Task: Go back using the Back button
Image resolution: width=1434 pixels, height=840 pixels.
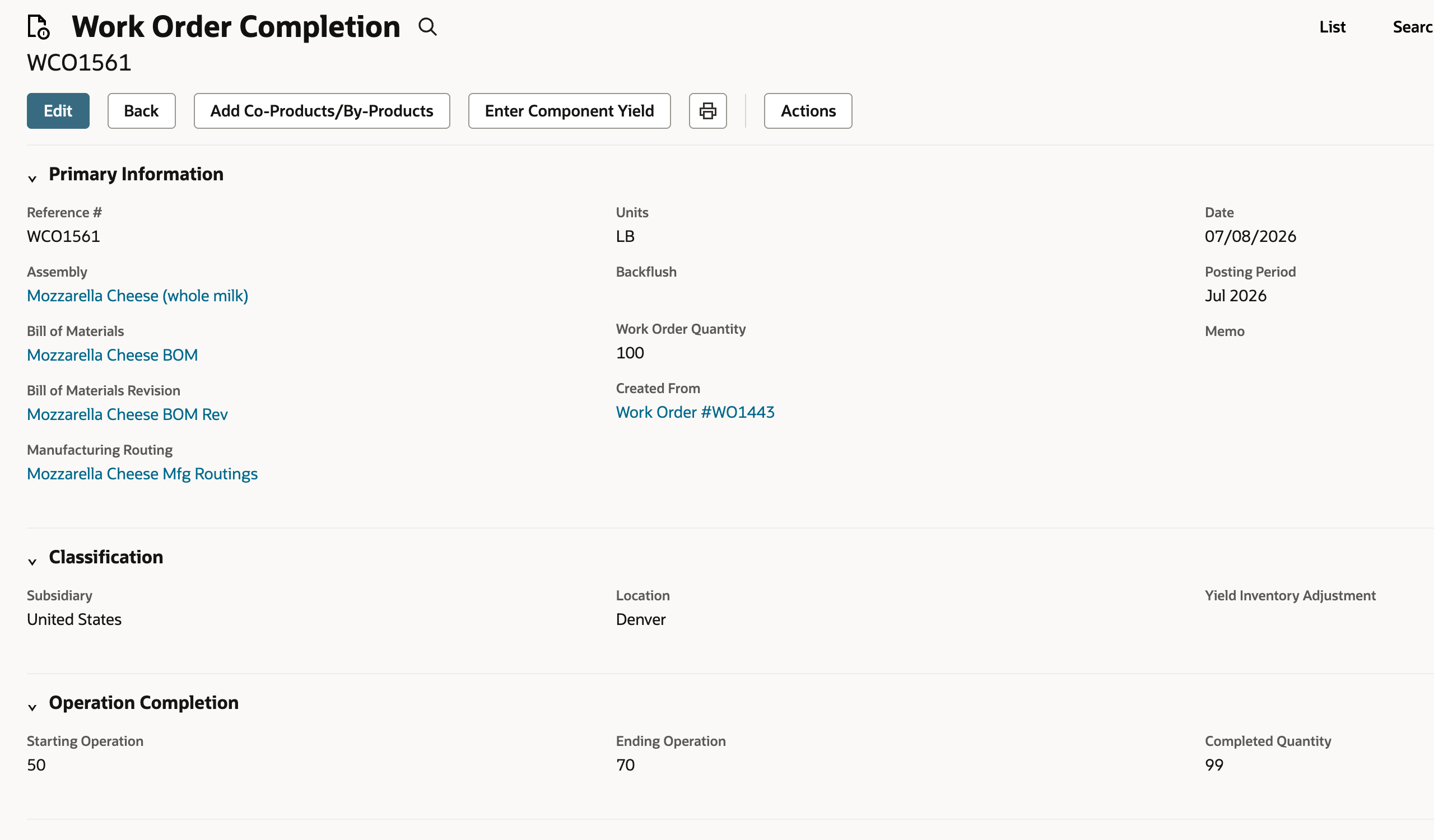Action: point(141,111)
